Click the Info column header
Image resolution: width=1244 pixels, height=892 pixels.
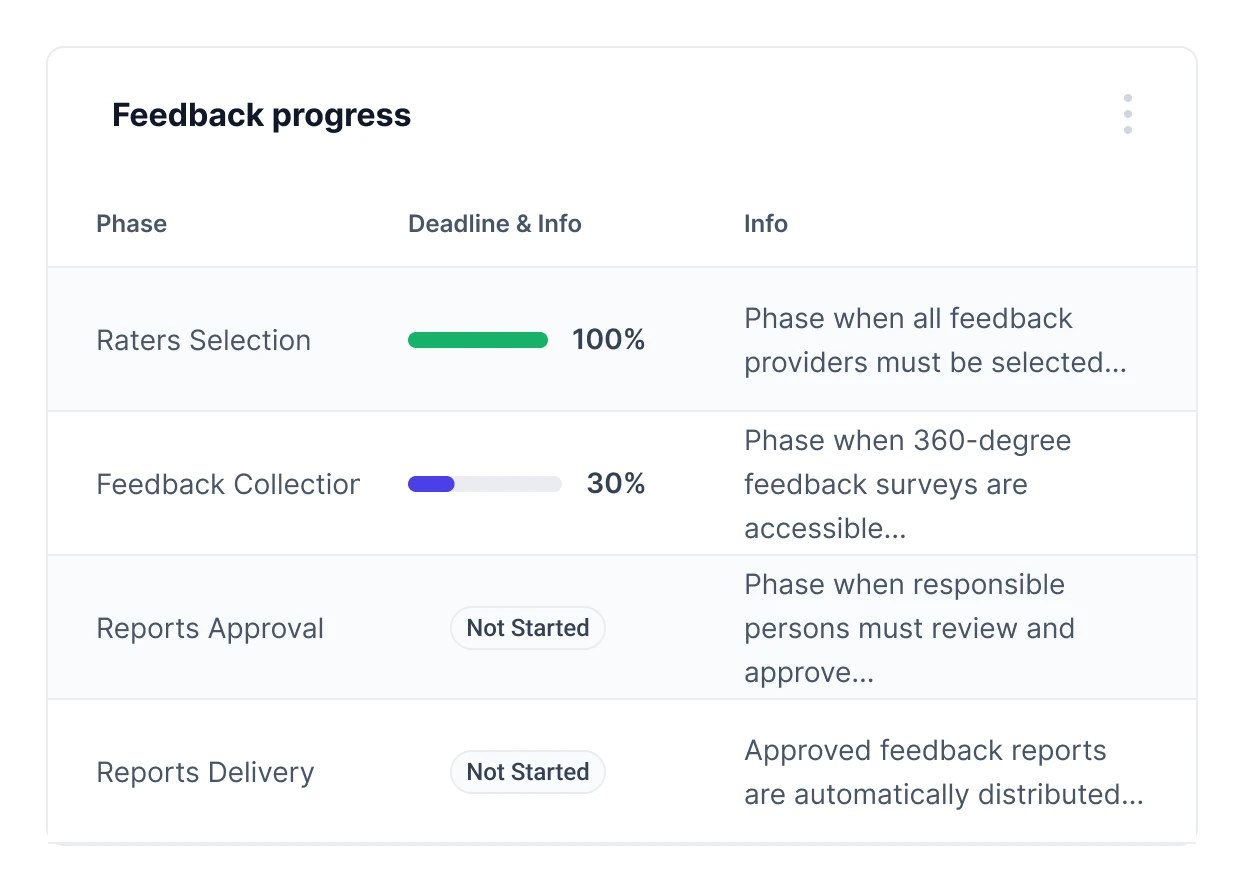coord(765,224)
